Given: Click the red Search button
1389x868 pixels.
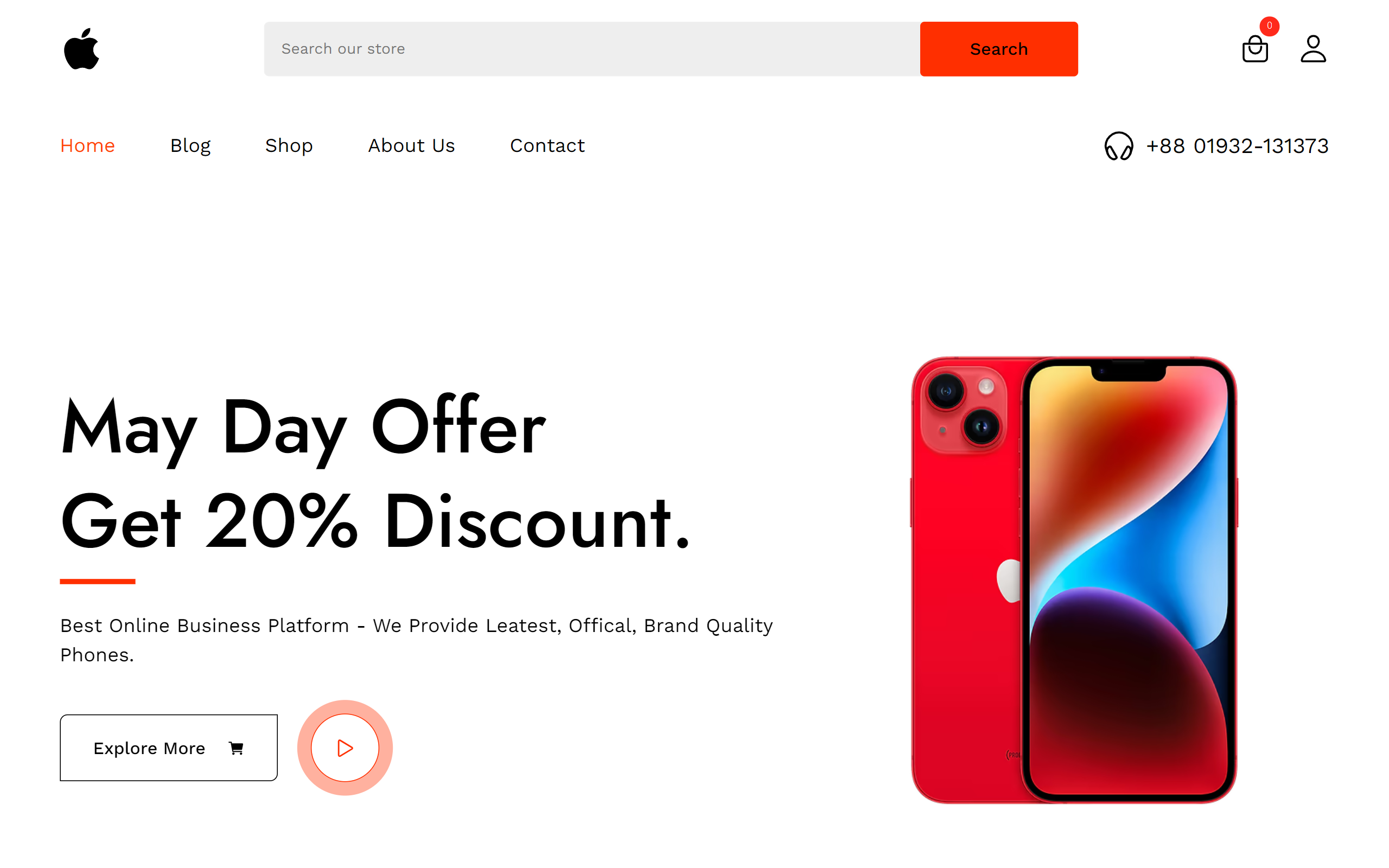Looking at the screenshot, I should point(999,49).
